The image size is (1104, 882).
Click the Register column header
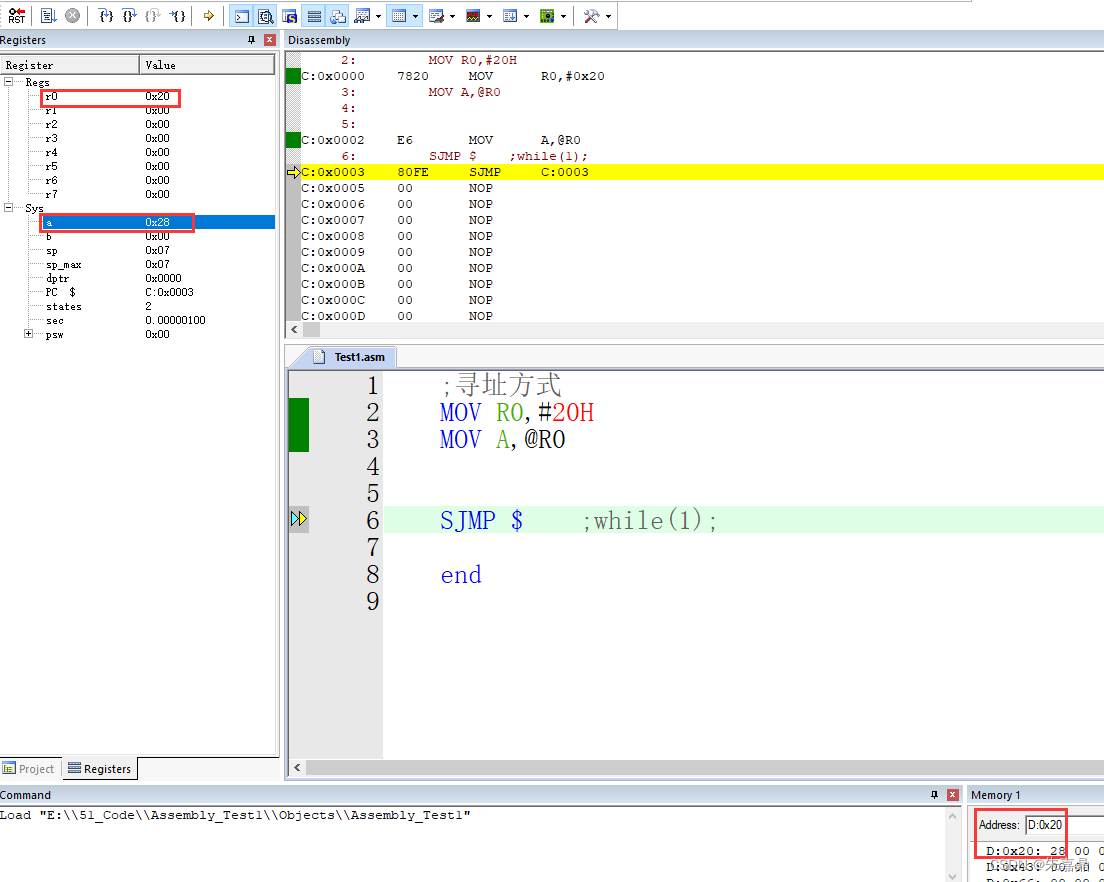[70, 65]
